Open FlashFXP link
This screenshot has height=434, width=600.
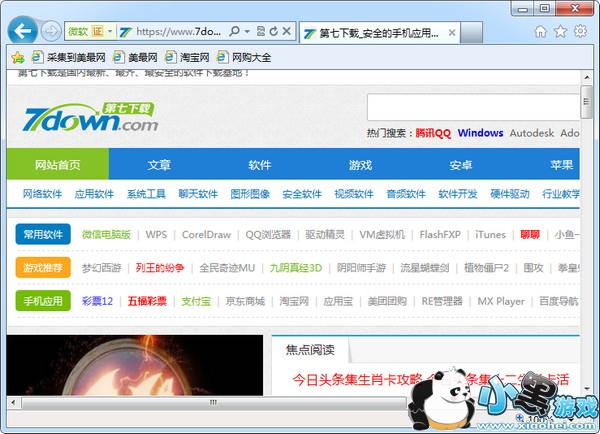(440, 235)
